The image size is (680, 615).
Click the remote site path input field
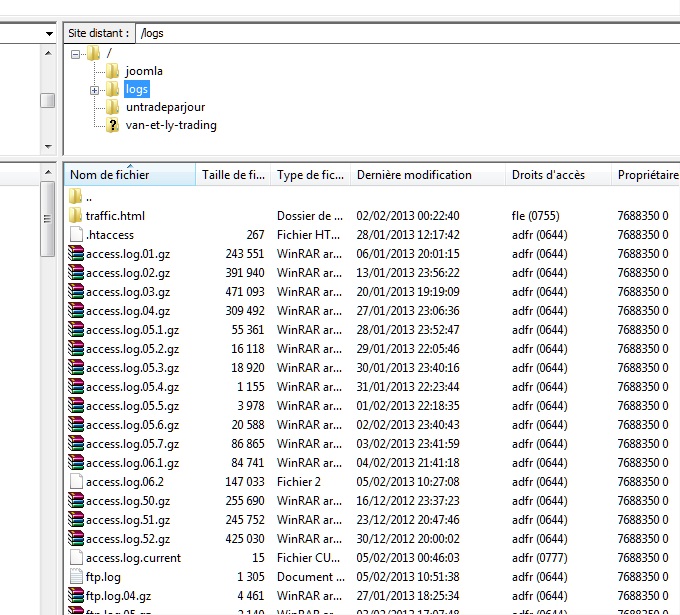click(400, 33)
